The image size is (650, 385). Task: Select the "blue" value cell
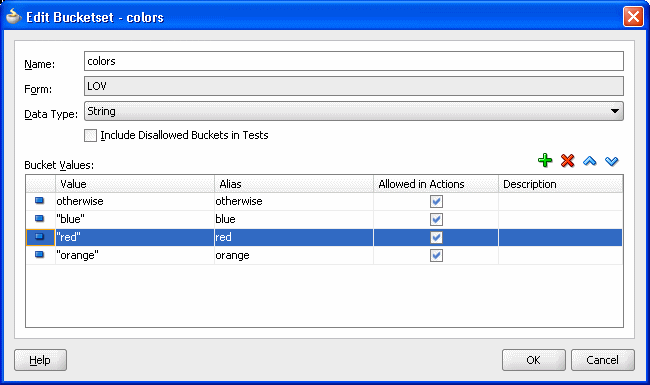point(135,219)
